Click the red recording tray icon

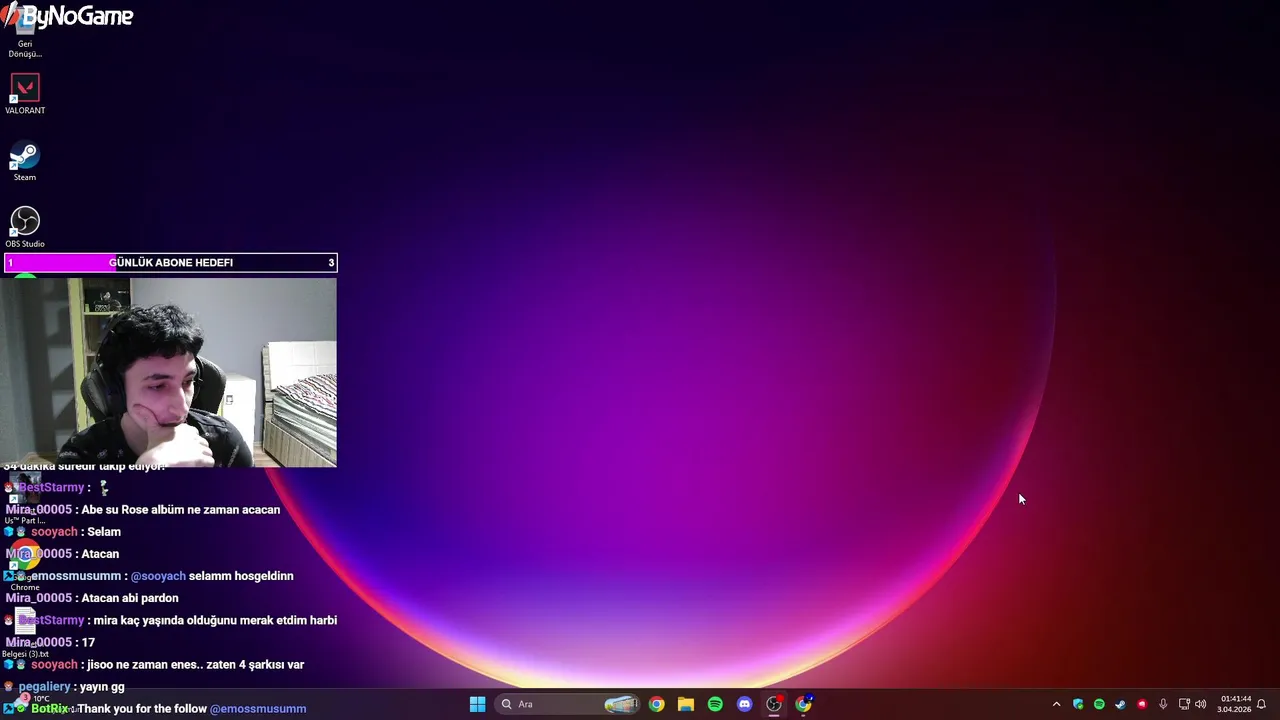pos(1141,704)
